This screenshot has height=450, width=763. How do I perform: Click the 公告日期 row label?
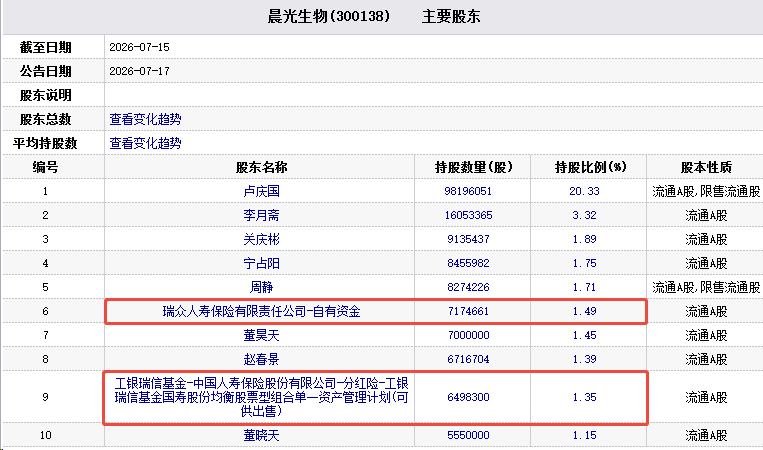point(45,71)
